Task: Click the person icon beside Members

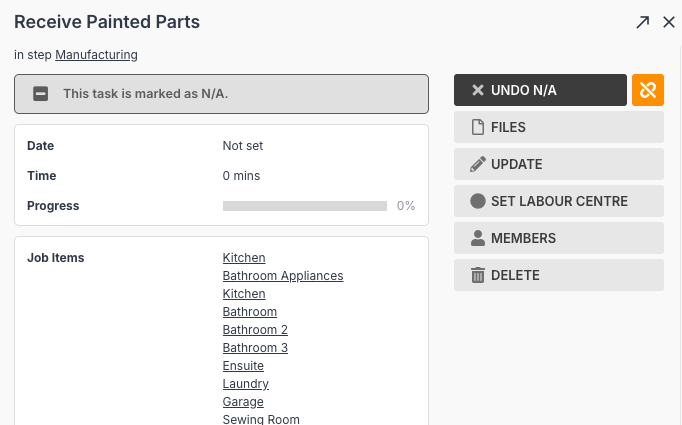Action: [478, 238]
